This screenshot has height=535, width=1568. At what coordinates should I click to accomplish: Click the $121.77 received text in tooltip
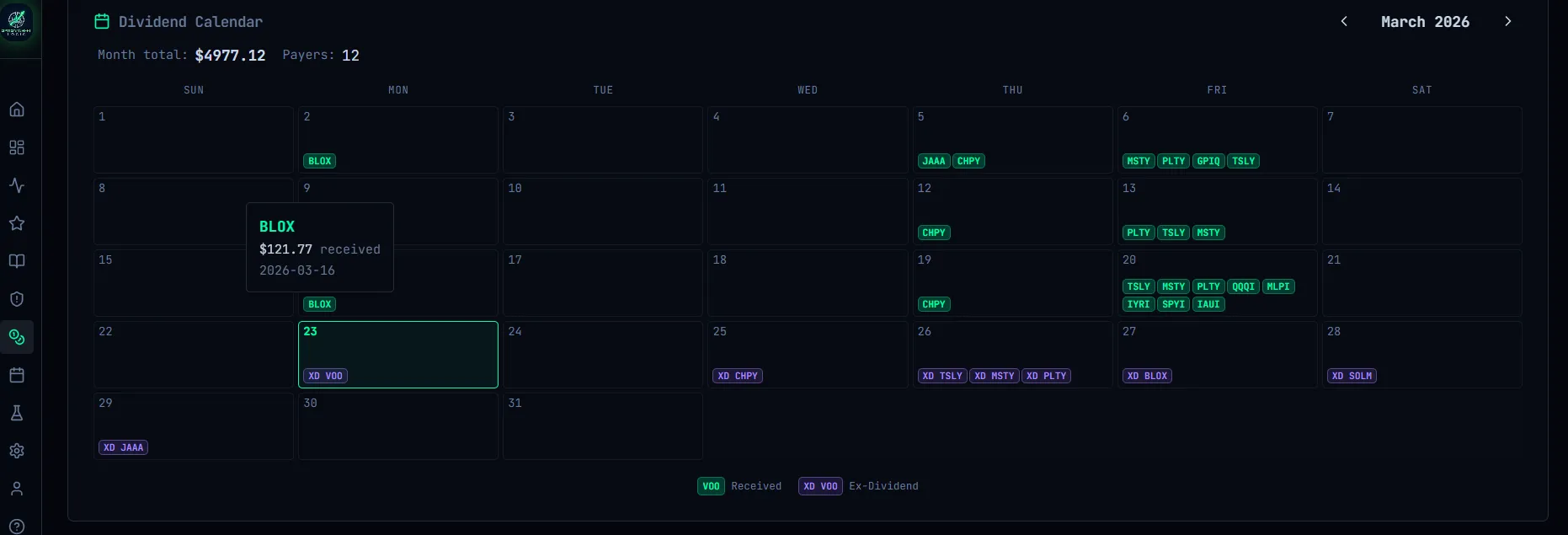tap(320, 249)
